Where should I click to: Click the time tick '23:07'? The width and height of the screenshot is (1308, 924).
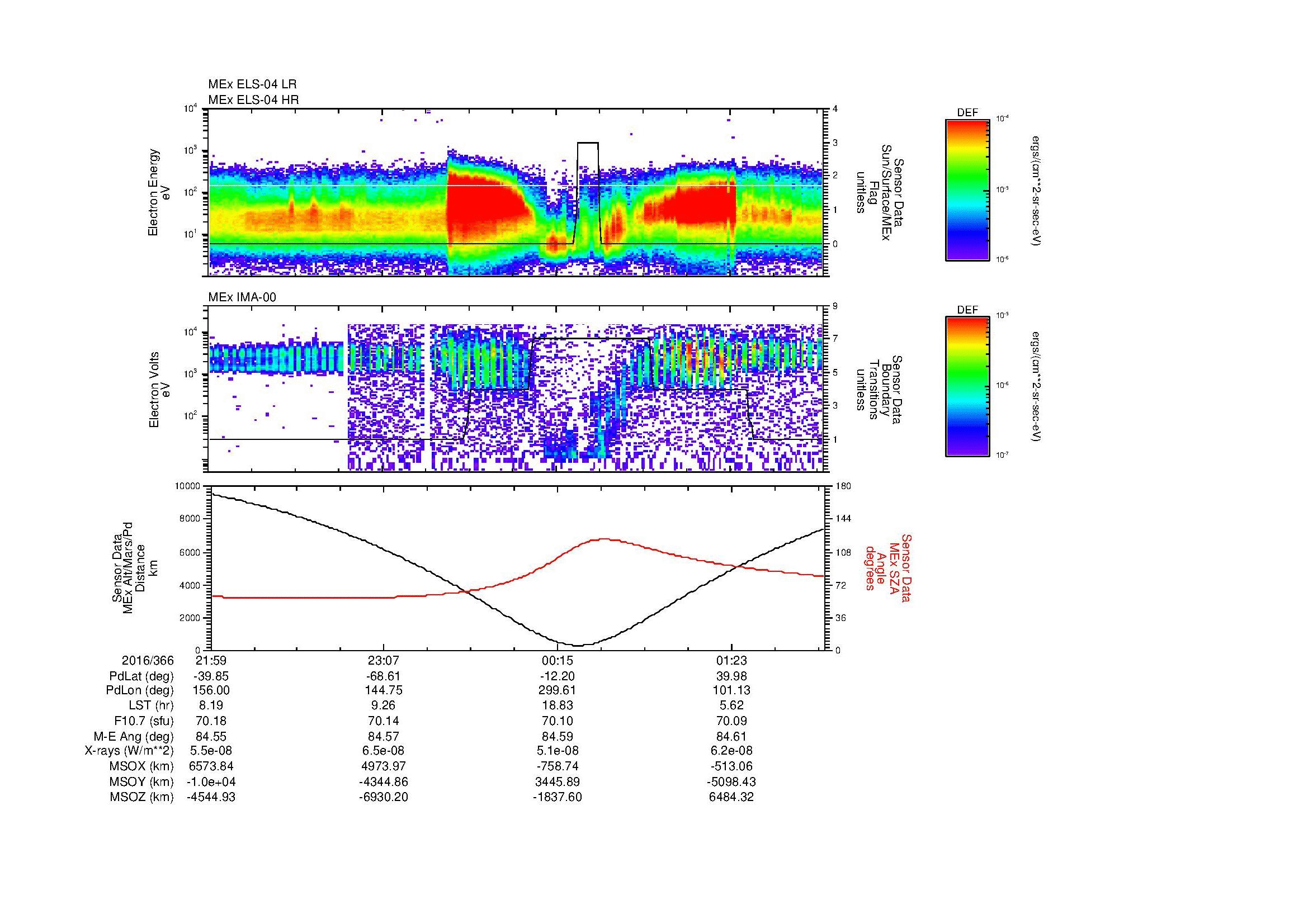click(x=384, y=660)
